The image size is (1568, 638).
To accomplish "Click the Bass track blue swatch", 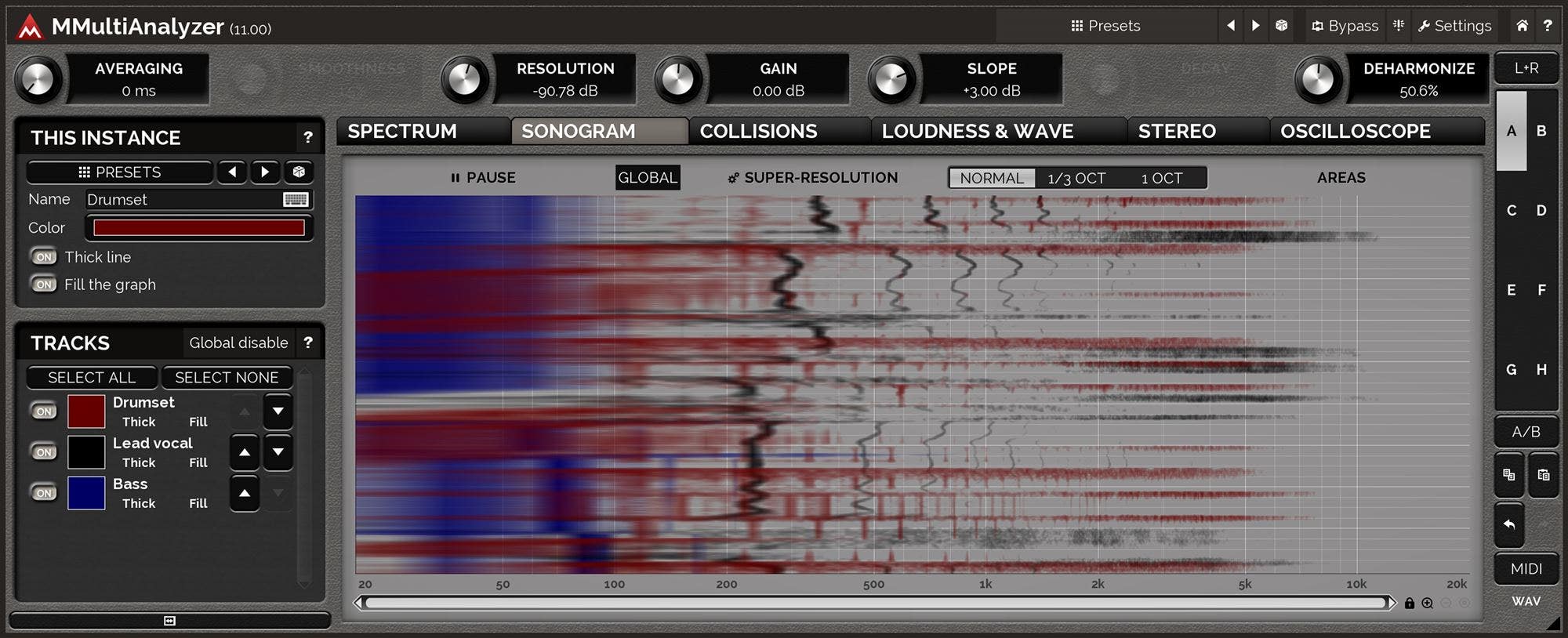I will click(x=86, y=493).
